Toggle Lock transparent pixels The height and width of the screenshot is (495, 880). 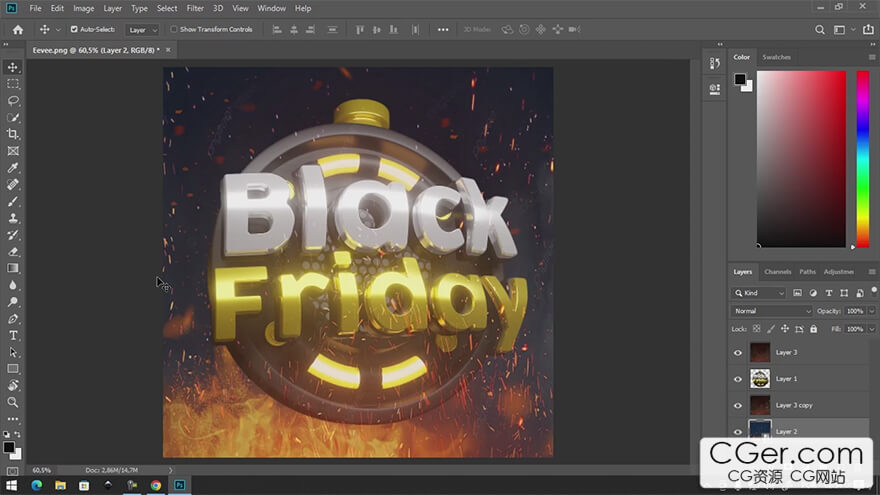point(757,329)
